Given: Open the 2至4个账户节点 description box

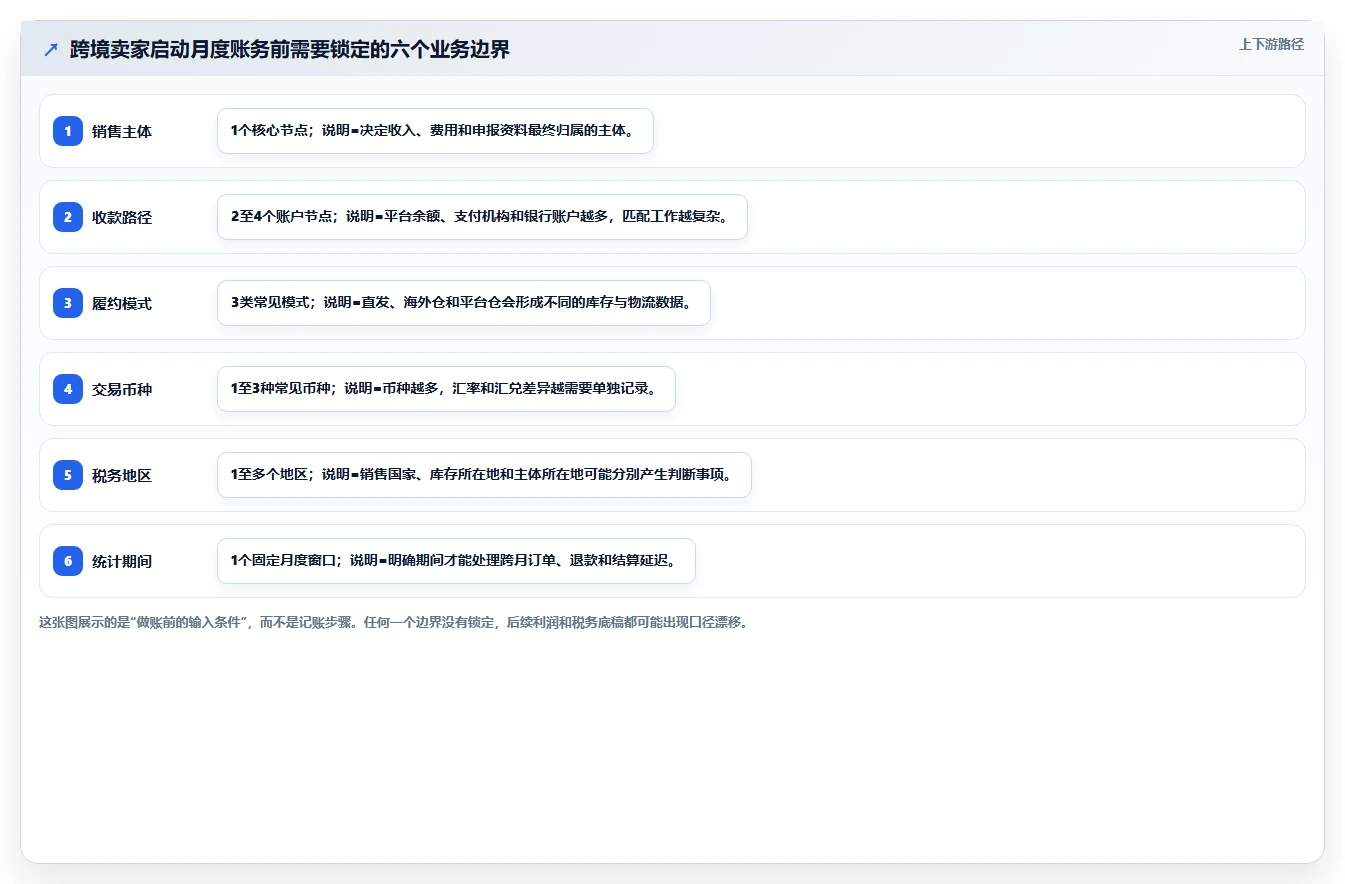Looking at the screenshot, I should tap(482, 217).
